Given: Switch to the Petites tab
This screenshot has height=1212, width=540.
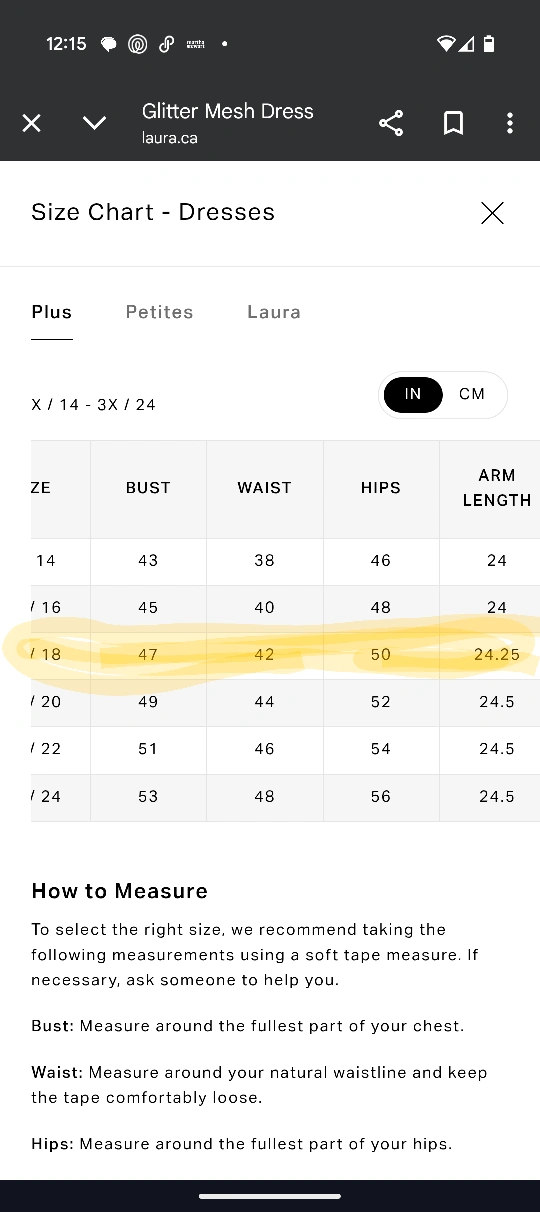Looking at the screenshot, I should 159,312.
